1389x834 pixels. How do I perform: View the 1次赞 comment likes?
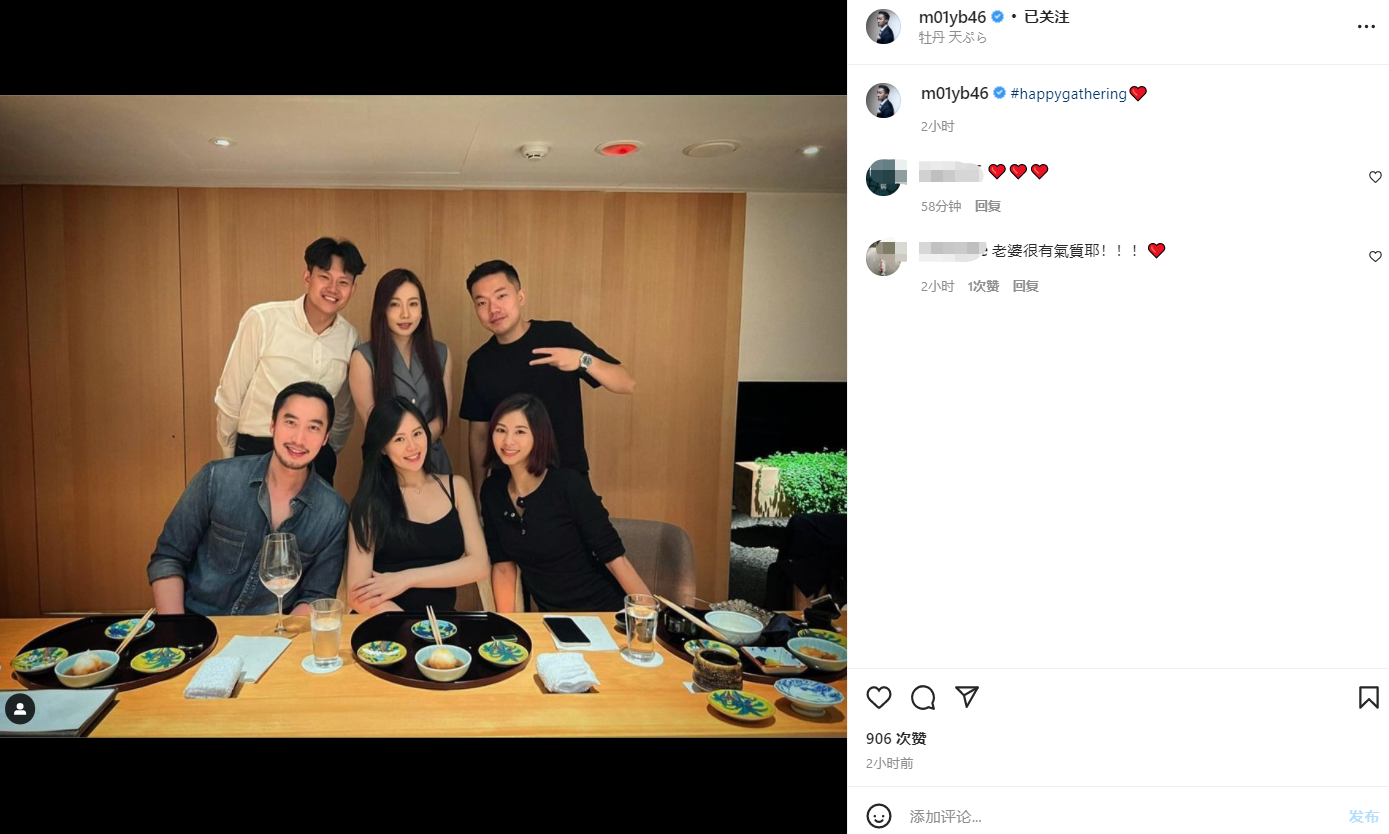coord(983,286)
